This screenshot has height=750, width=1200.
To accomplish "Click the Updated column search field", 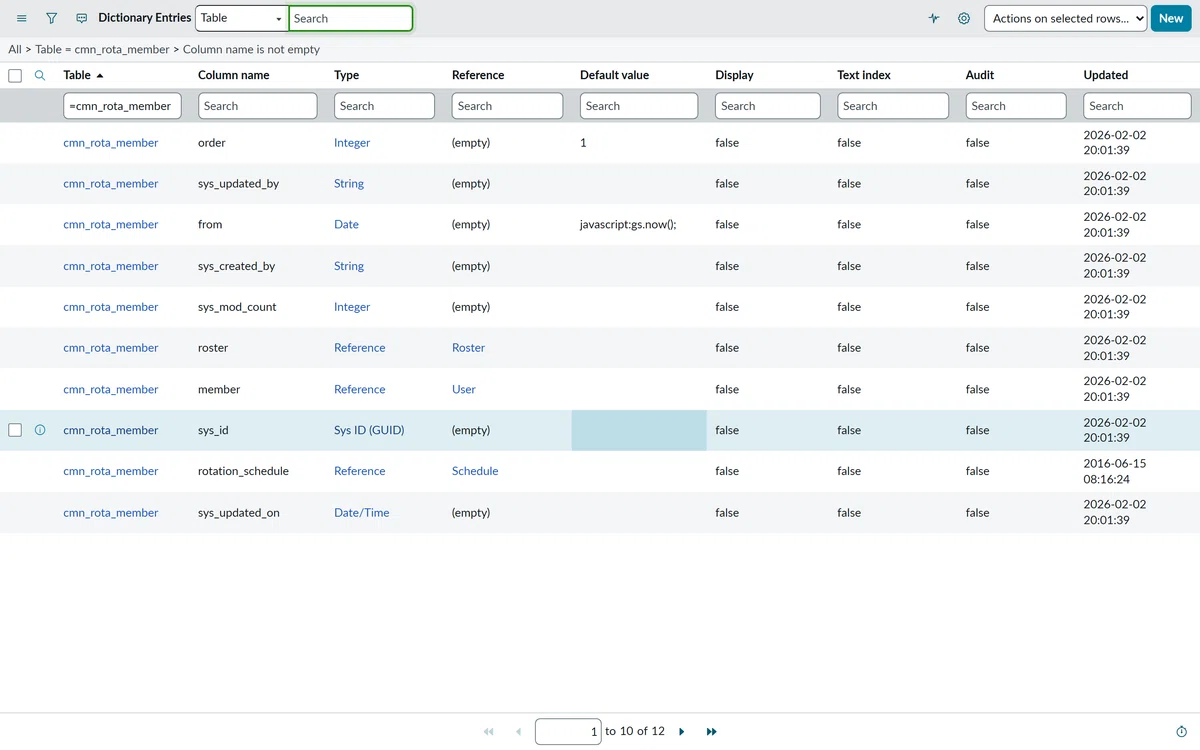I will (1137, 106).
